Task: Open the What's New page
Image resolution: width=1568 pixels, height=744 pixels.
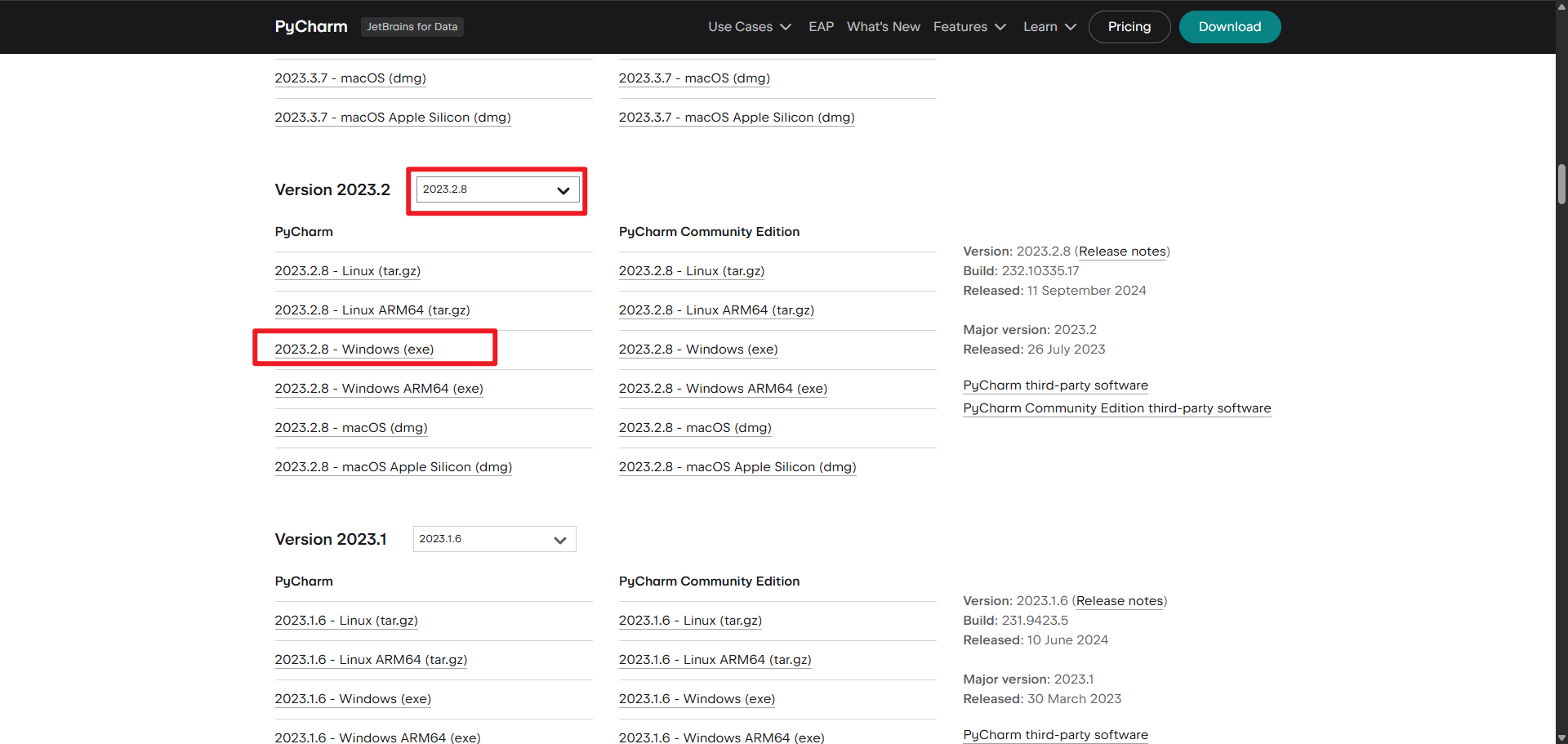Action: pyautogui.click(x=884, y=27)
